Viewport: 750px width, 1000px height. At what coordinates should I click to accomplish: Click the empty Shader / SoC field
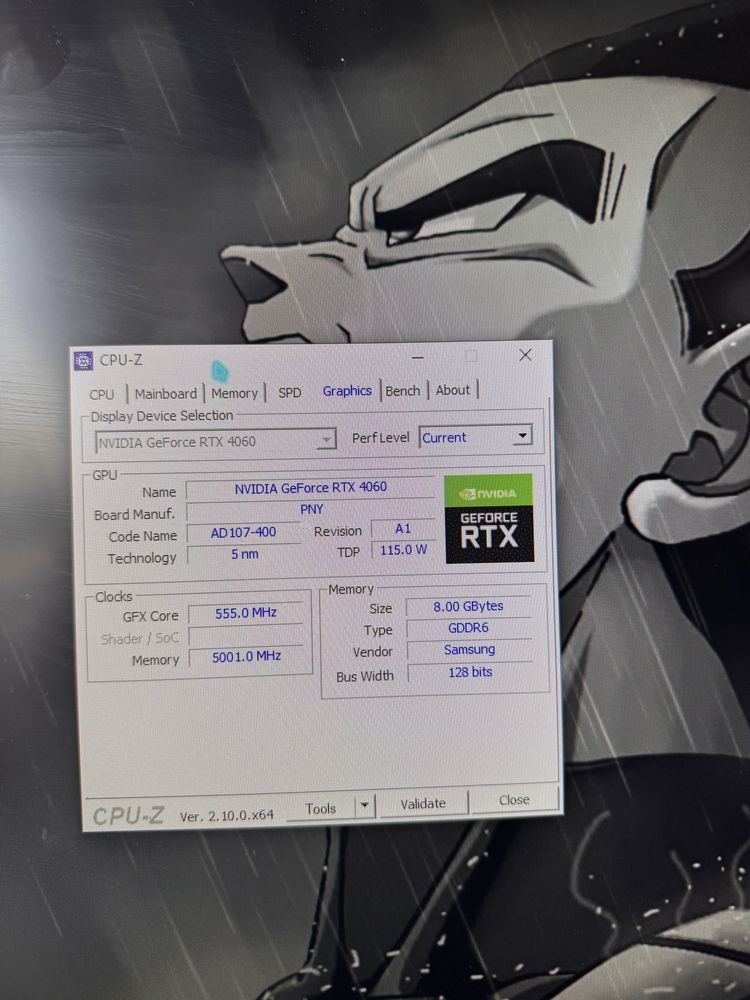pyautogui.click(x=246, y=635)
